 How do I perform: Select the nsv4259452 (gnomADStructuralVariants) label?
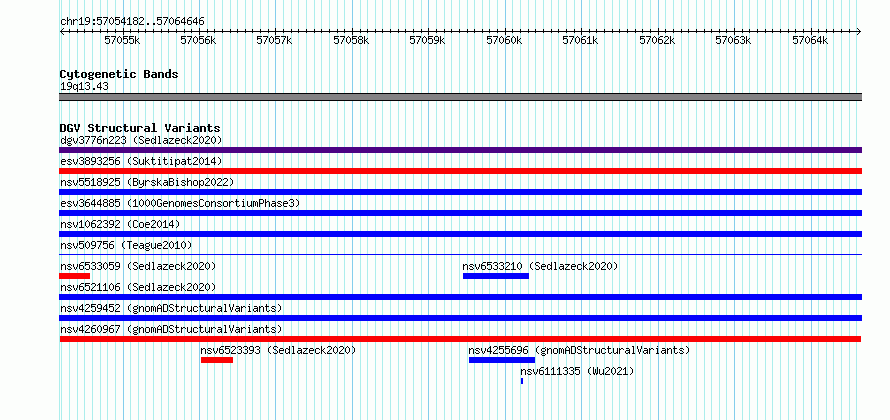[x=171, y=308]
